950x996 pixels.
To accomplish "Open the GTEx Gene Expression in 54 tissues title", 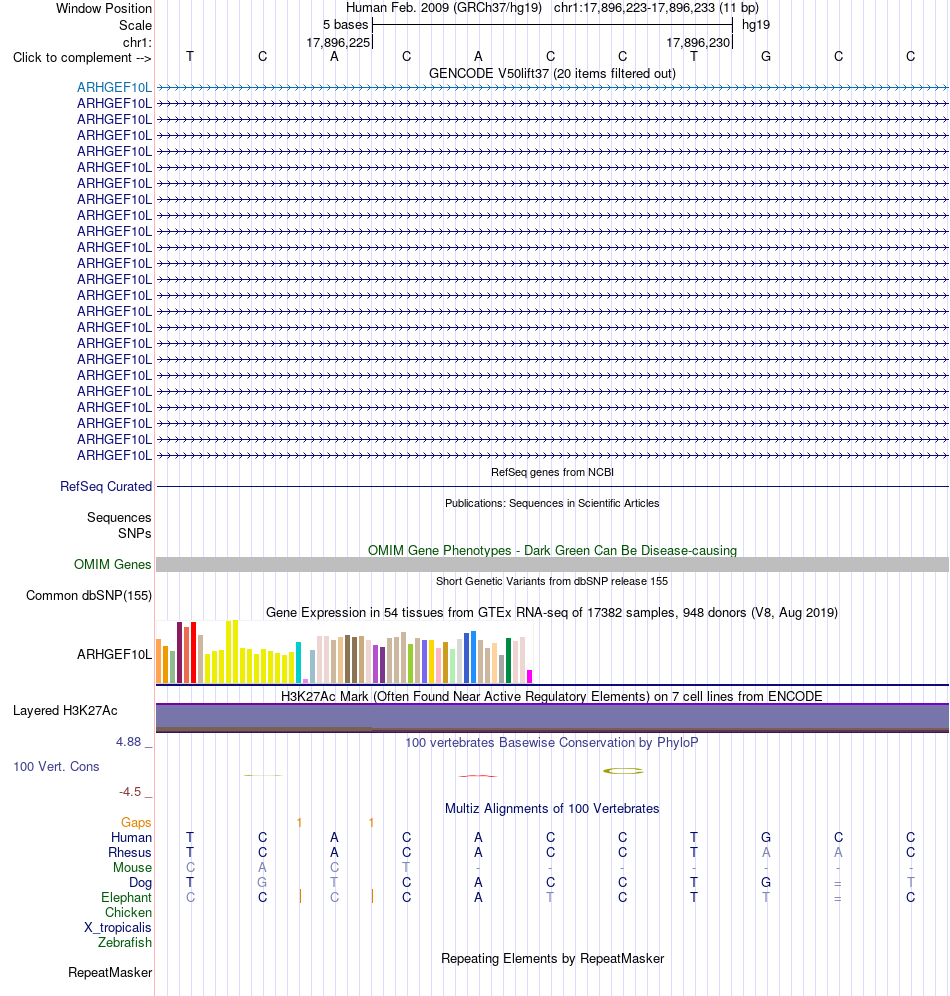I will coord(552,613).
